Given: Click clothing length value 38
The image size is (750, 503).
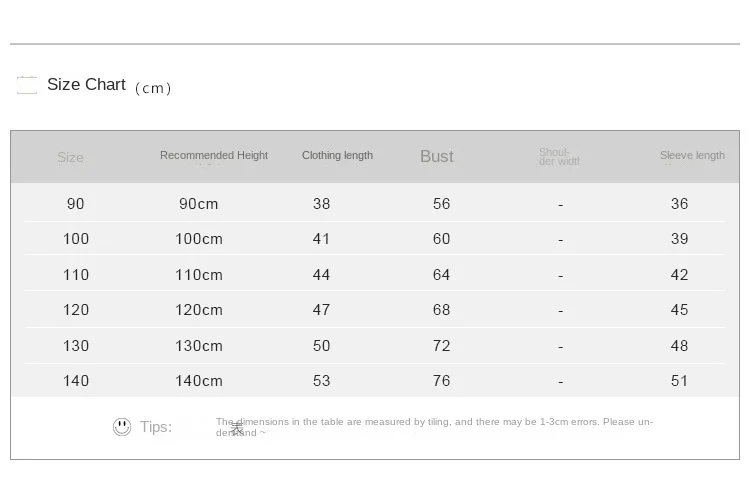Looking at the screenshot, I should 321,204.
